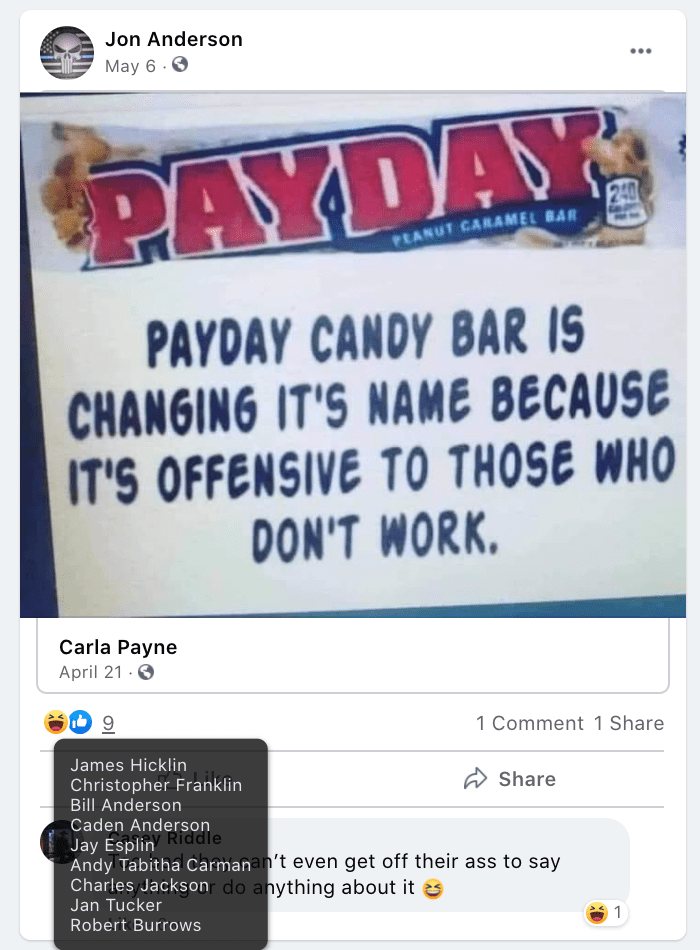Image resolution: width=700 pixels, height=950 pixels.
Task: View the 1 Comment link
Action: 530,723
